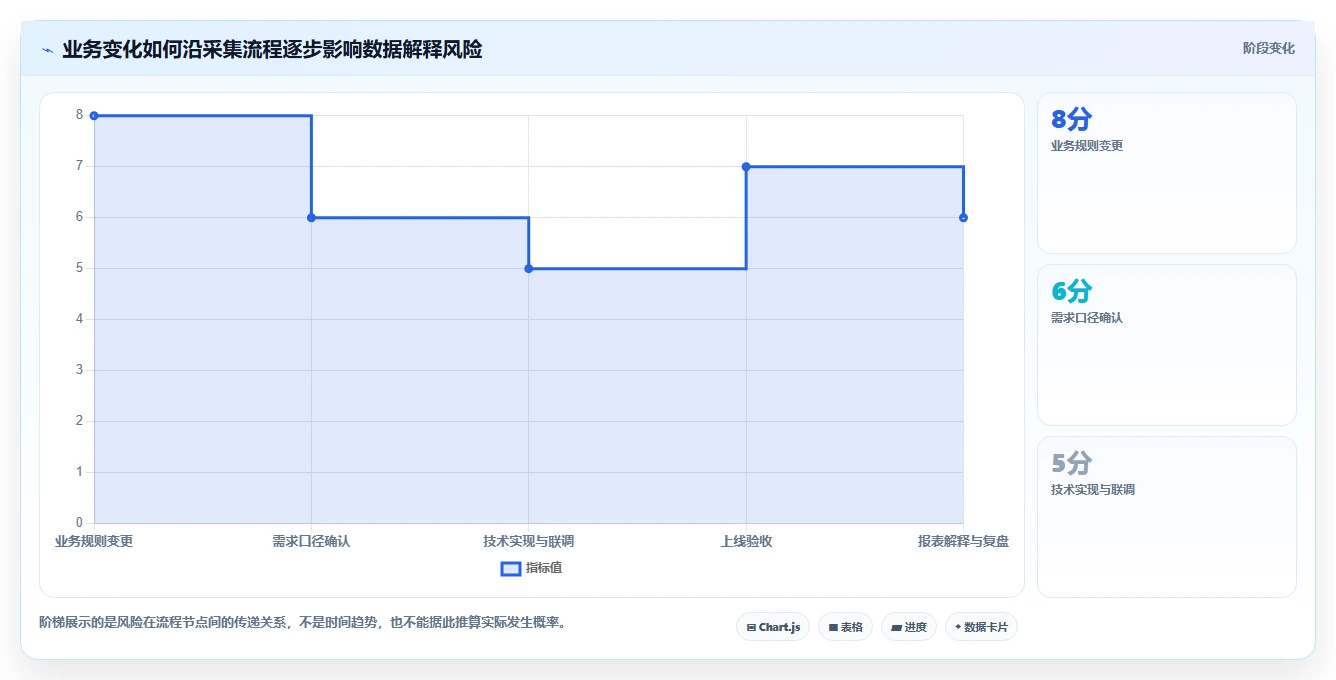1336x680 pixels.
Task: Click the footnote text starting 阶梯展示的是
Action: click(305, 622)
